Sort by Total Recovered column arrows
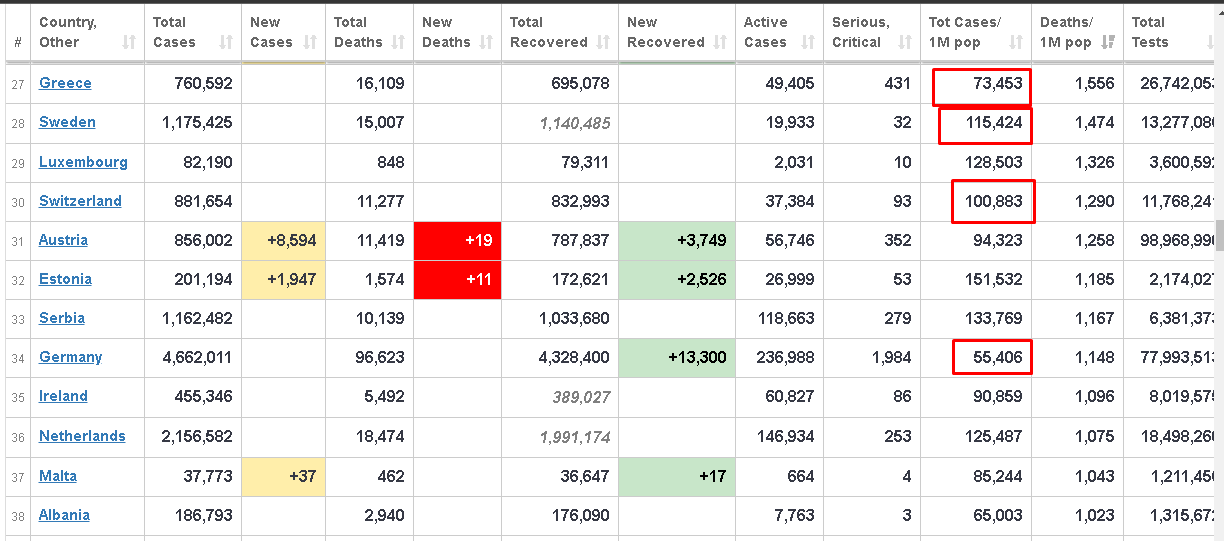 click(x=603, y=42)
